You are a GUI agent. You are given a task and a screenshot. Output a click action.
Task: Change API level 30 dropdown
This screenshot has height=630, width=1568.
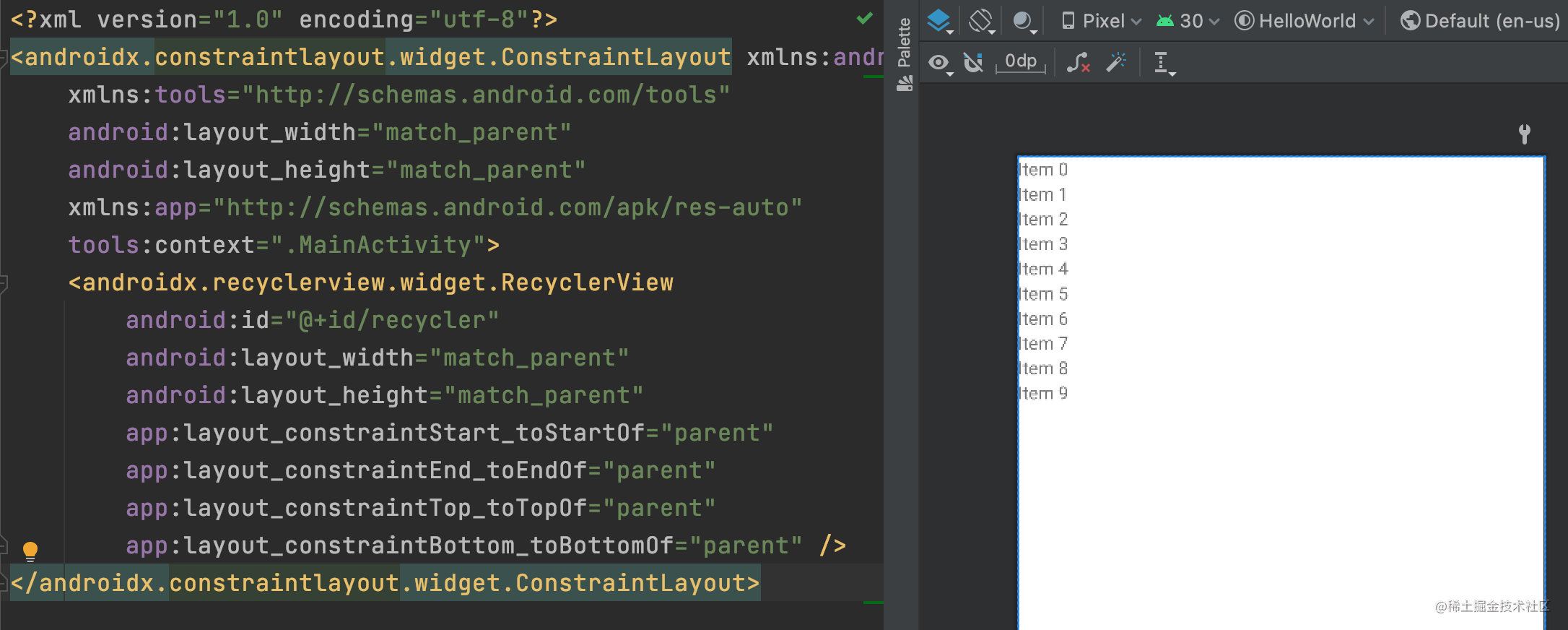pyautogui.click(x=1188, y=21)
